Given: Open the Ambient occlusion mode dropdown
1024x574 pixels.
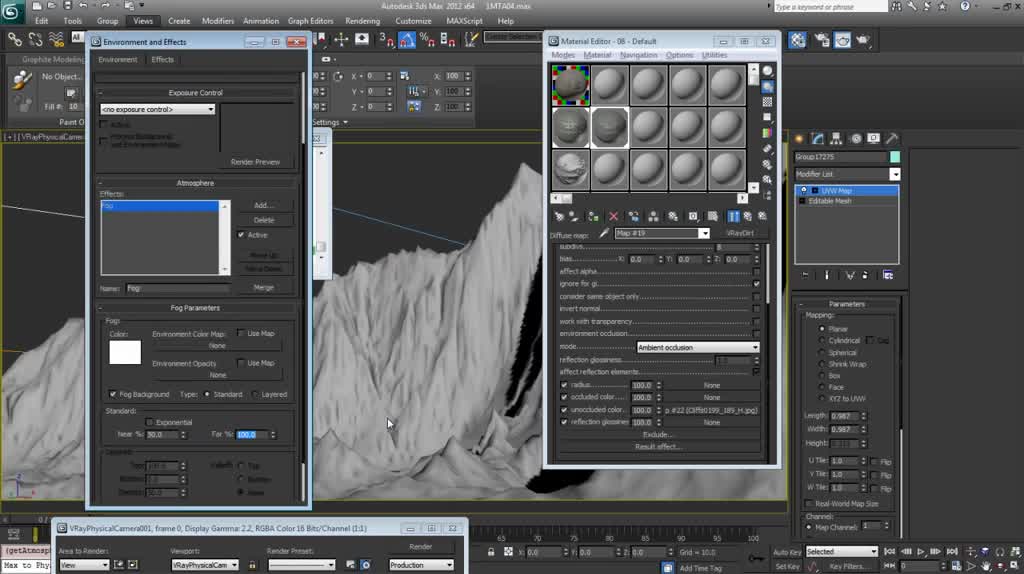Looking at the screenshot, I should (x=698, y=347).
